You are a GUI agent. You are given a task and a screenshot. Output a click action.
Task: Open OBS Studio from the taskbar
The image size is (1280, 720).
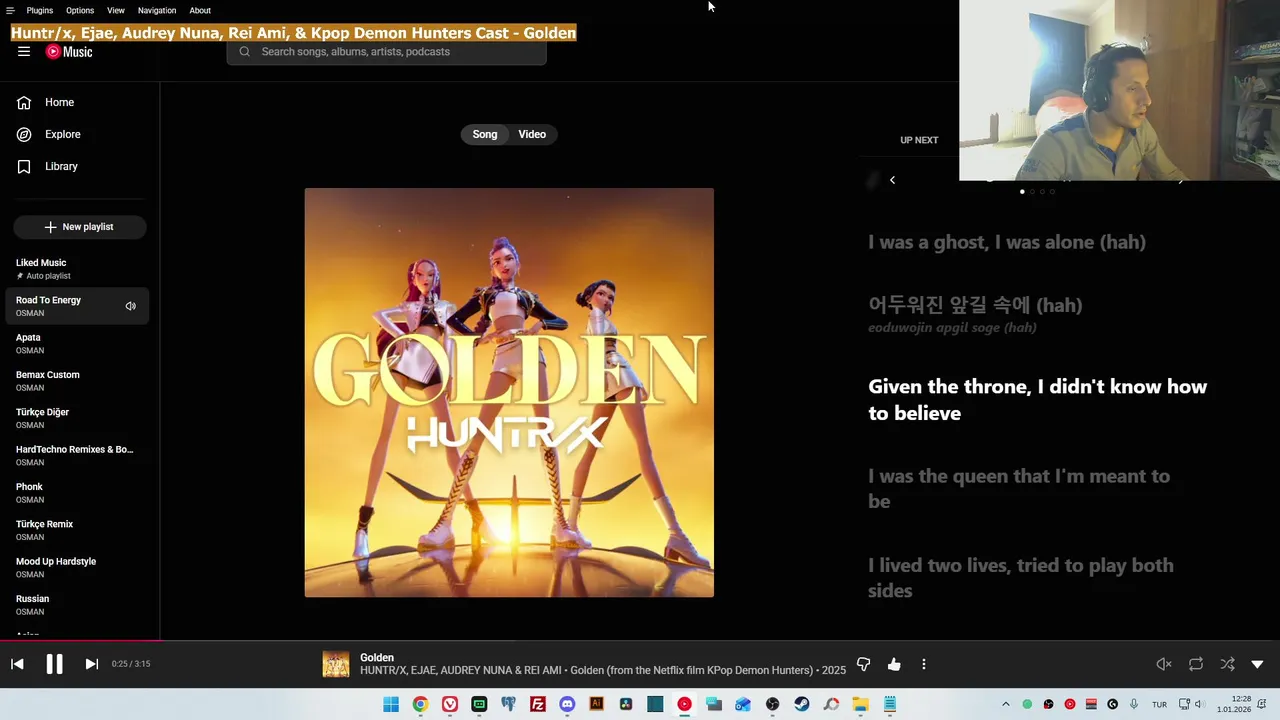tap(772, 704)
